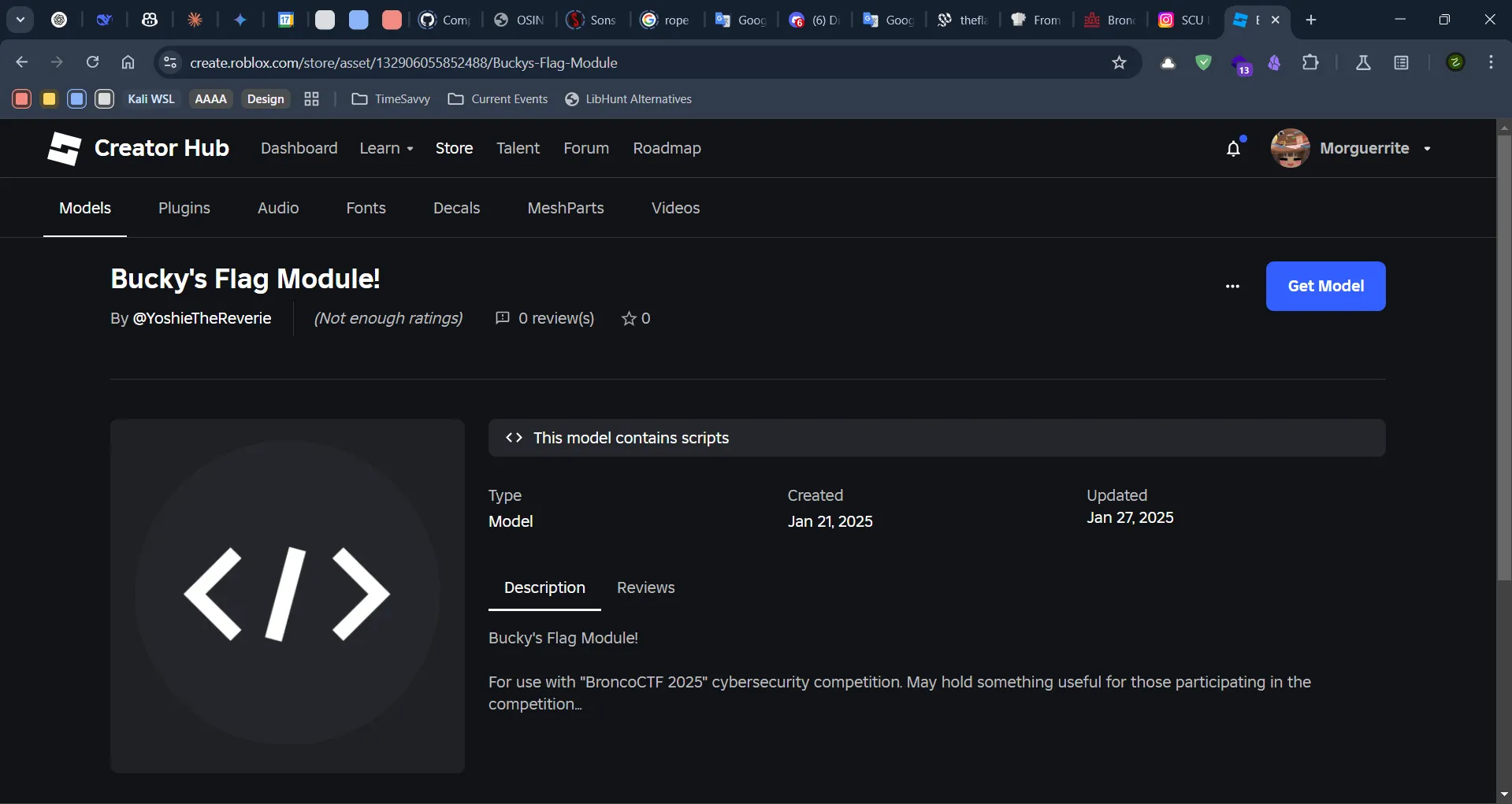Open the tab search dropdown arrow
1512x804 pixels.
(x=20, y=20)
